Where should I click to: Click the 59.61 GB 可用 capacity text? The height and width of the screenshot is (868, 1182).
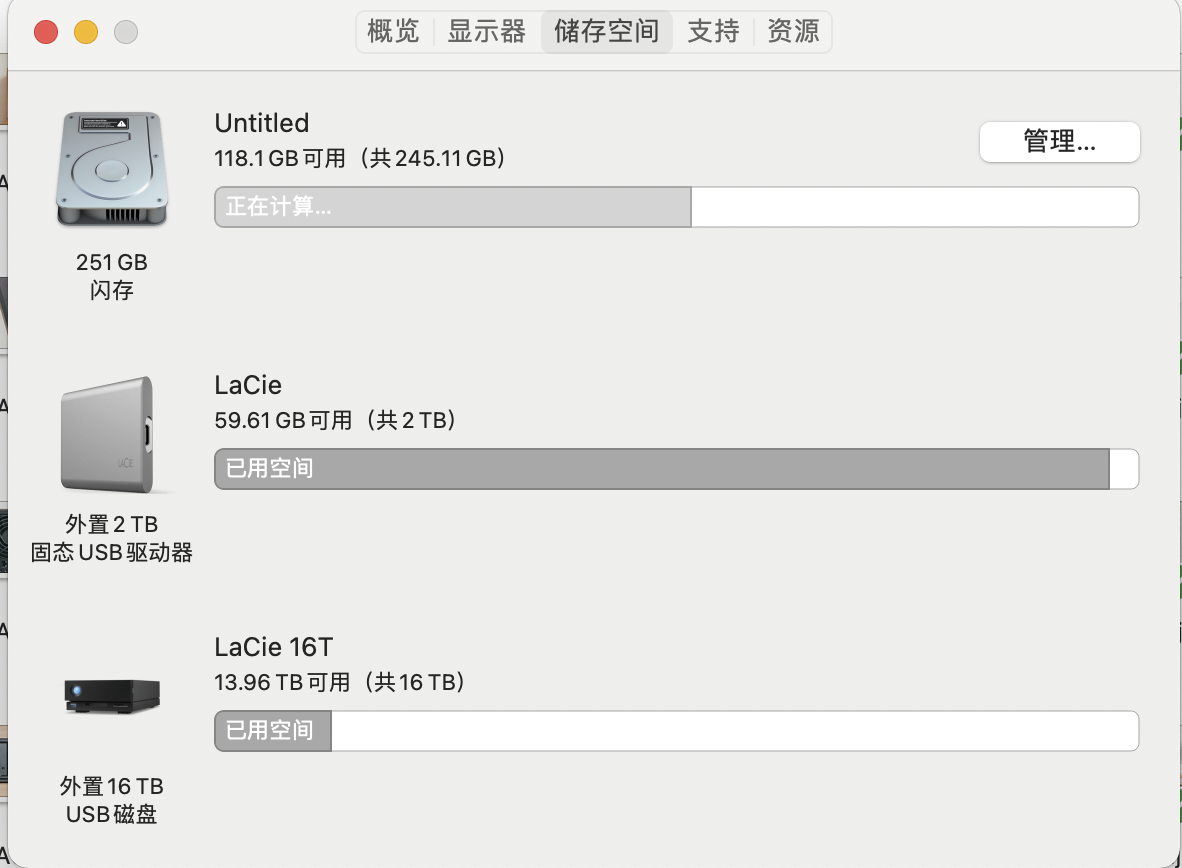336,420
